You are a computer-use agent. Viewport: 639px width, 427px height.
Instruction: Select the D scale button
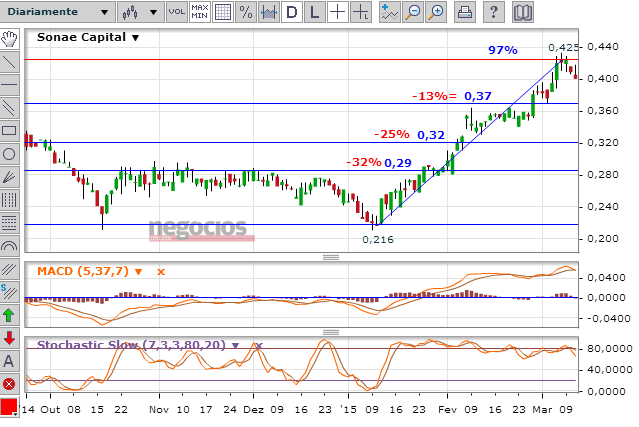pos(292,12)
